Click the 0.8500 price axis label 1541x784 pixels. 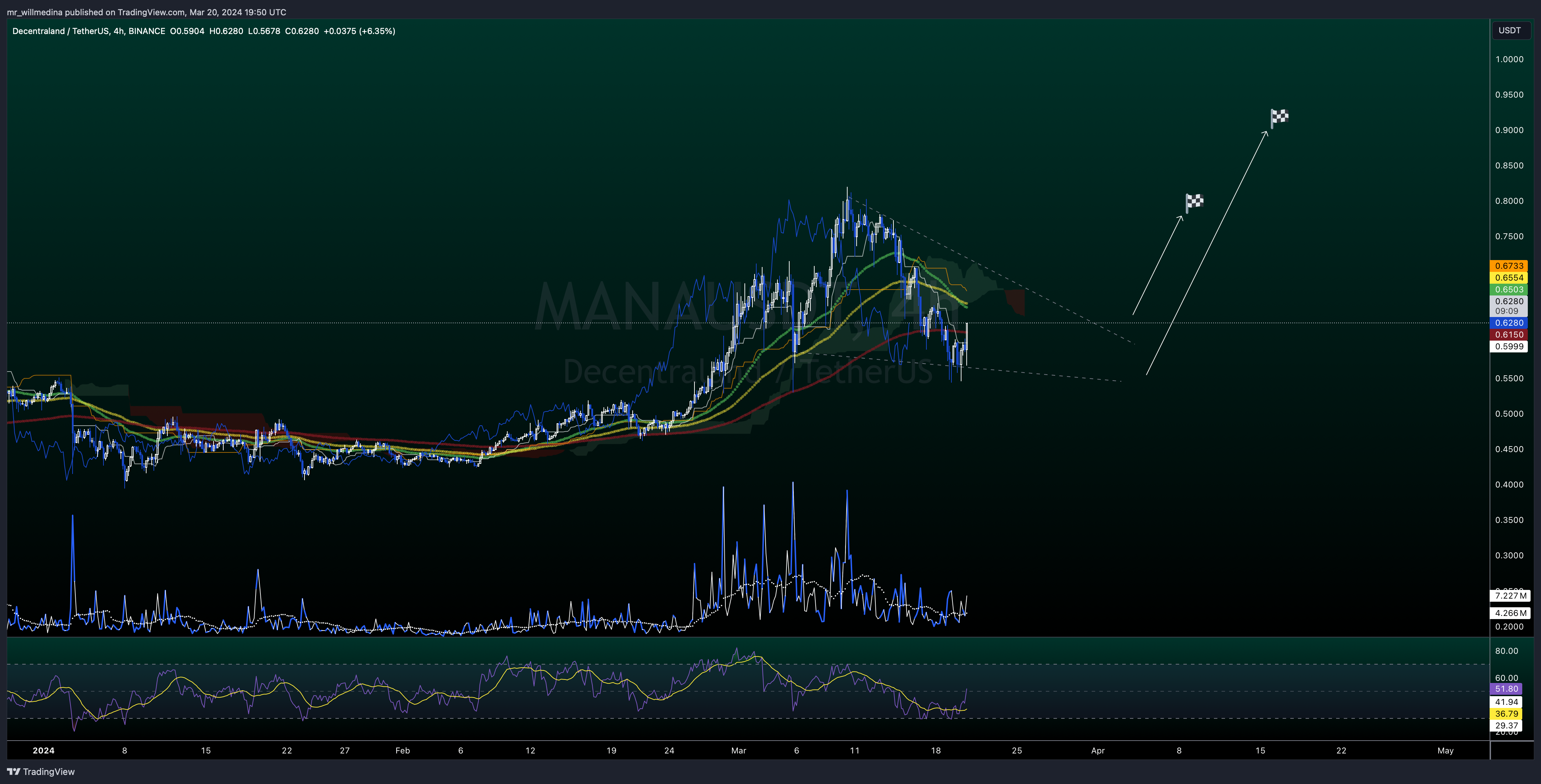pos(1509,166)
